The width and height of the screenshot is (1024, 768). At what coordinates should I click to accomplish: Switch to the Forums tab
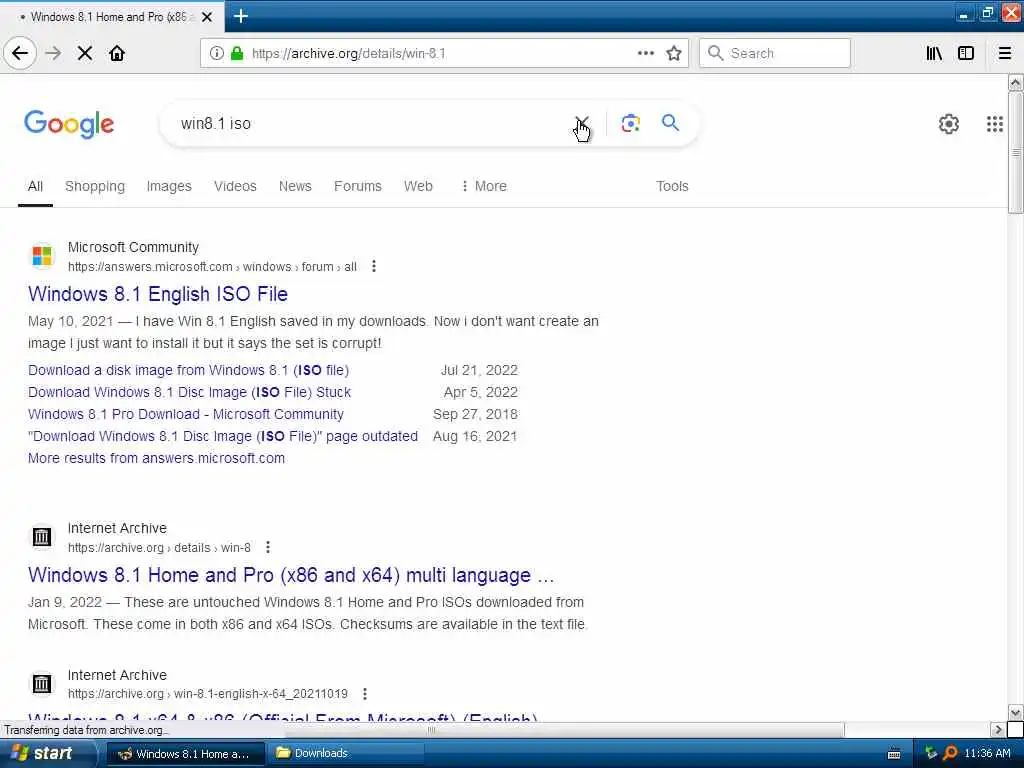[x=358, y=186]
